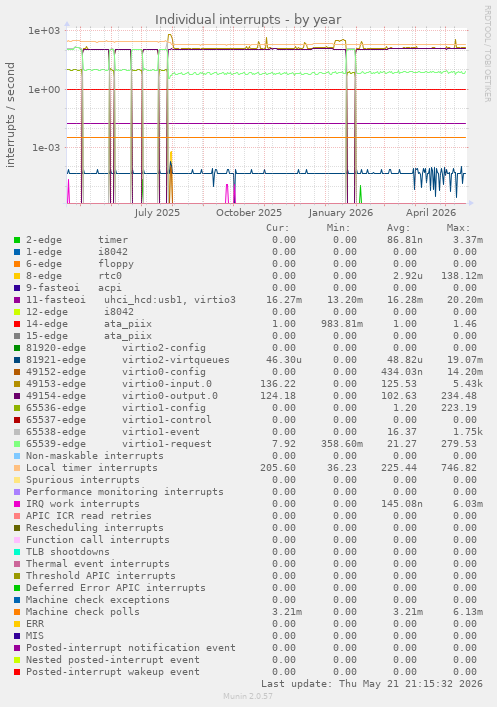Select the 'Function call interrupts' legend label
497x707 pixels.
(98, 539)
